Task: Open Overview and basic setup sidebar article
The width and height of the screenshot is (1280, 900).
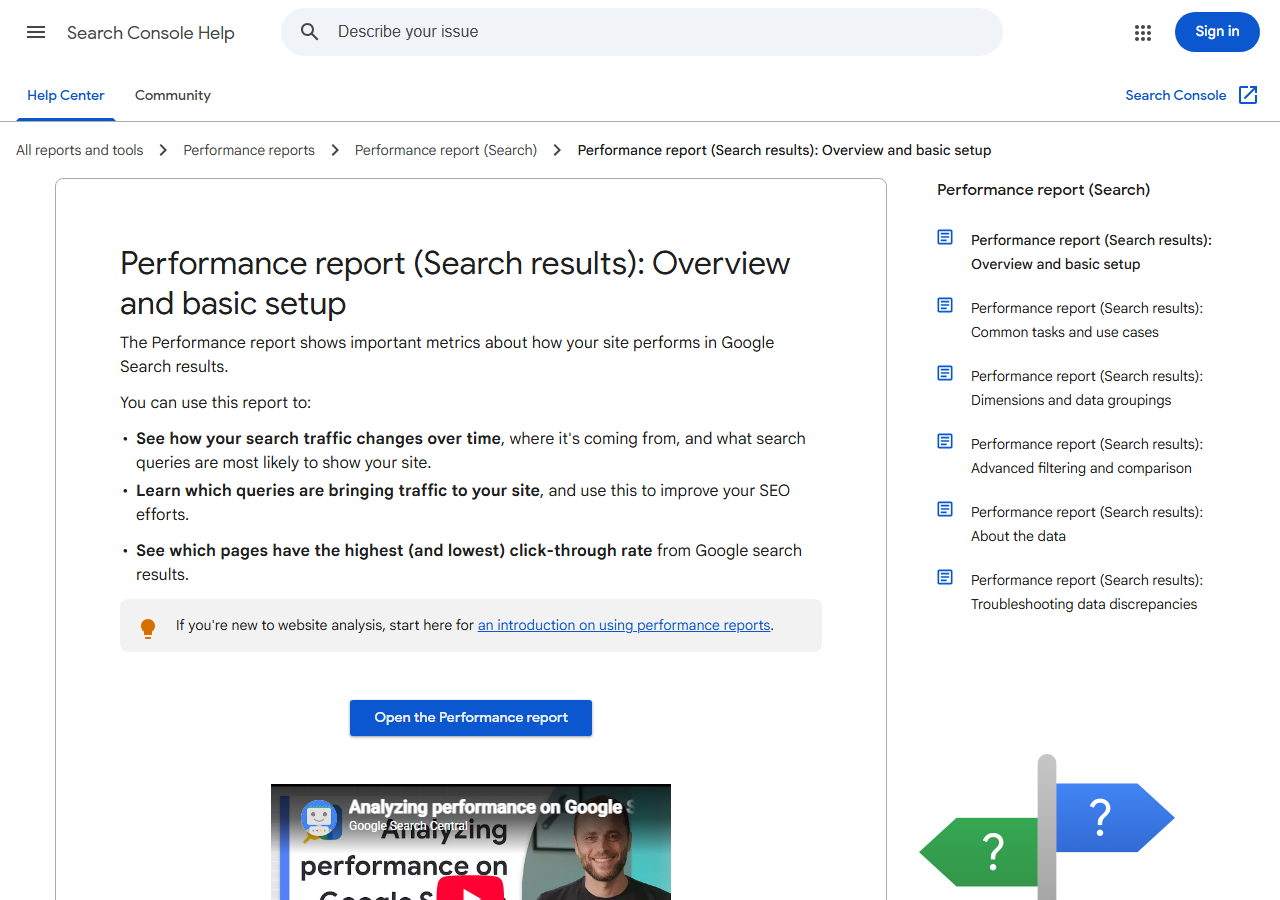Action: pos(1091,252)
